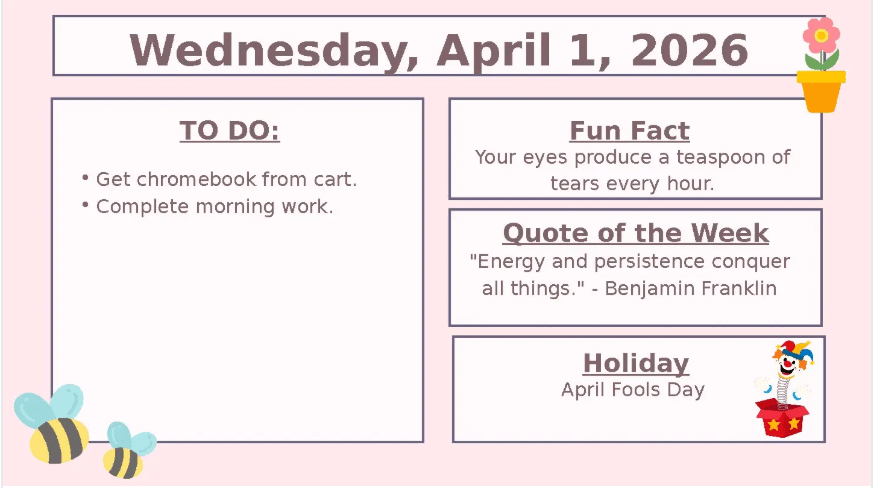The height and width of the screenshot is (488, 882).
Task: Select "Get chromebook from cart." bullet item
Action: (226, 180)
